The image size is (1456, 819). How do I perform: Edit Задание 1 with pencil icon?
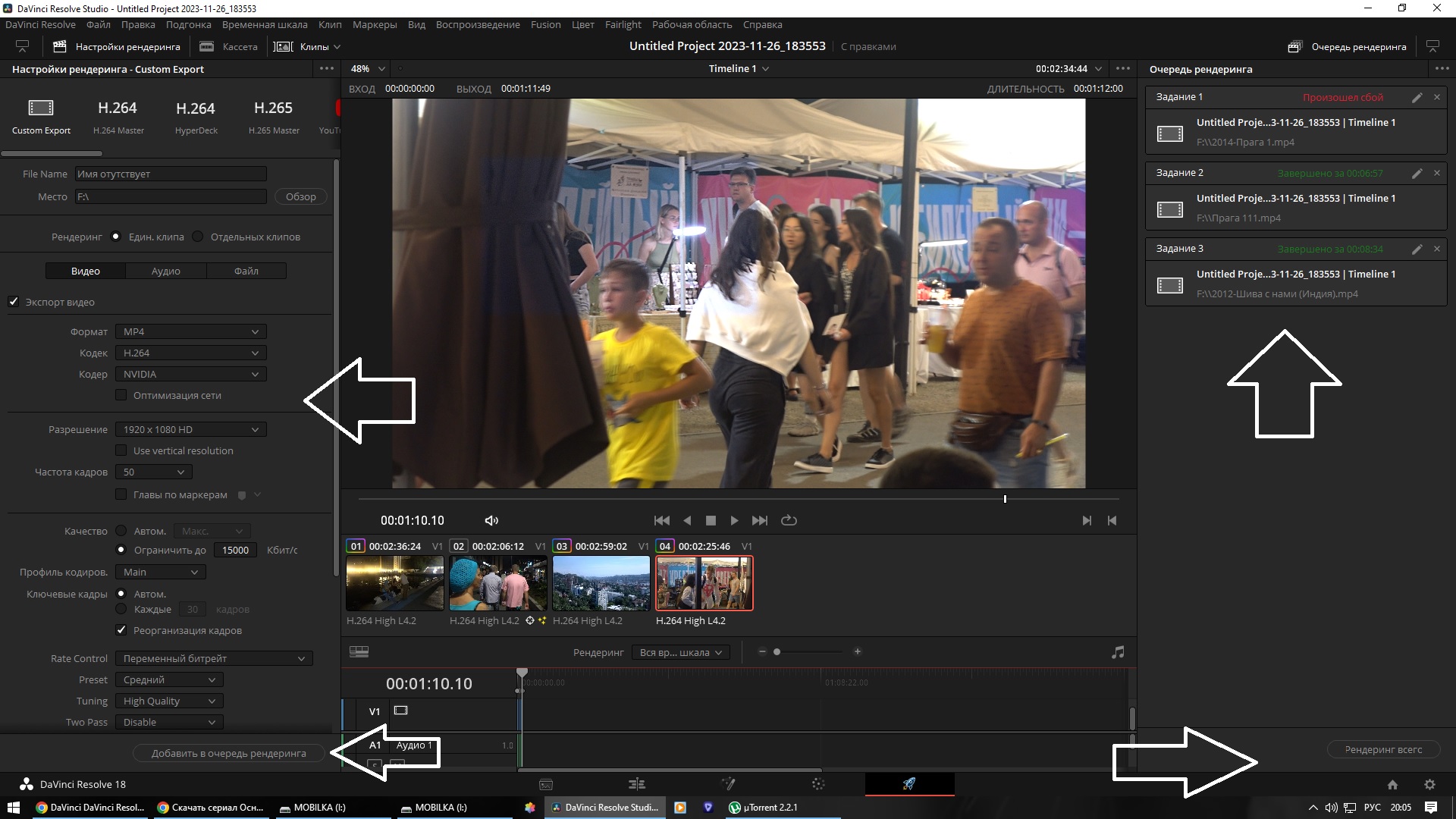(1417, 97)
